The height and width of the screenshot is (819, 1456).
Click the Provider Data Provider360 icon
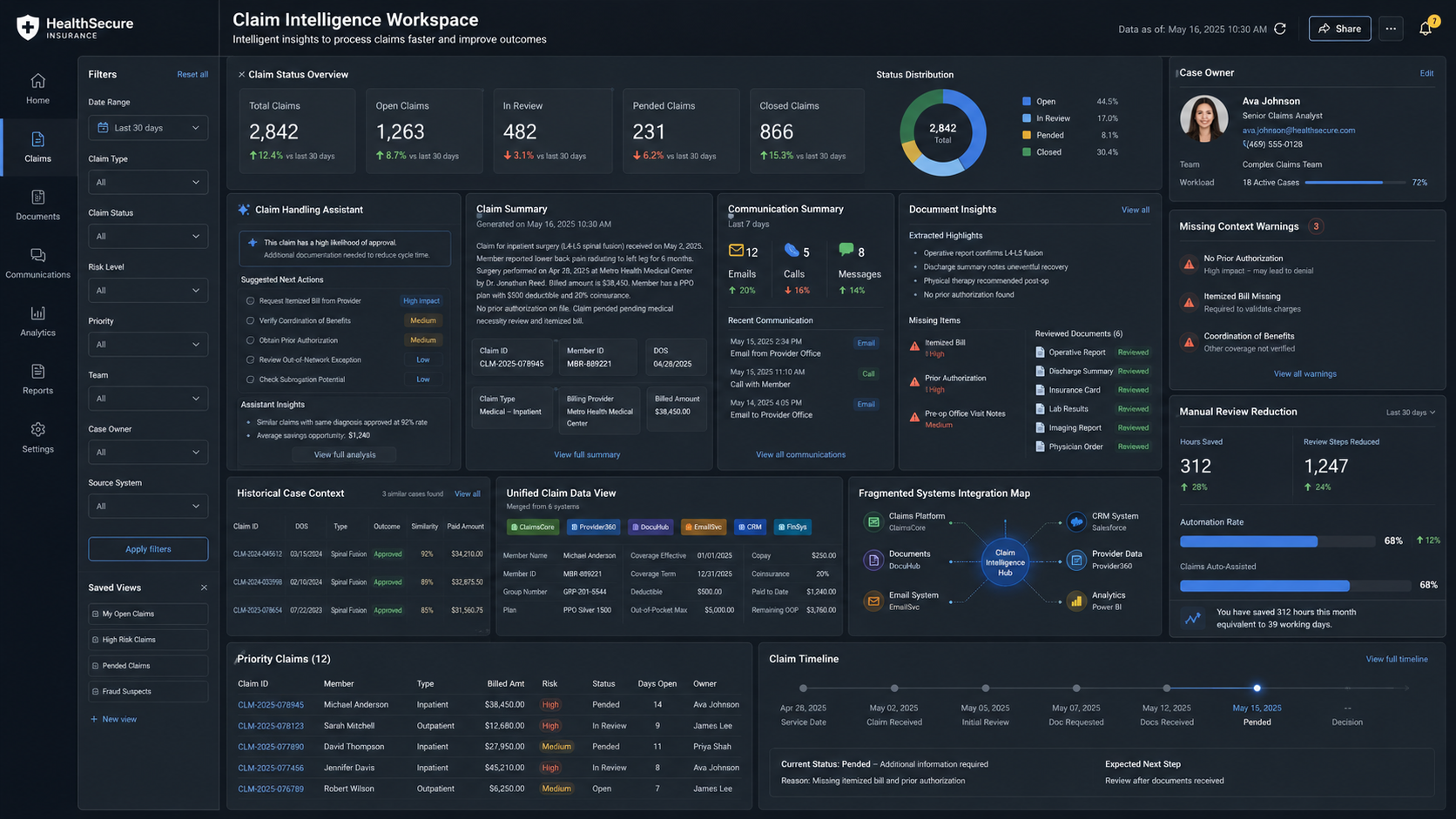pyautogui.click(x=1076, y=560)
